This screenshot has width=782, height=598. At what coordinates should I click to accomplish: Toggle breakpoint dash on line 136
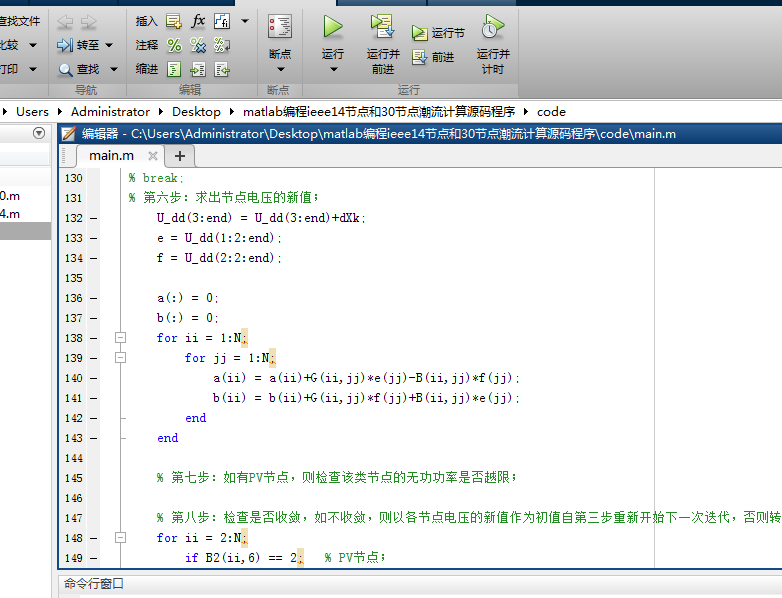(x=94, y=298)
